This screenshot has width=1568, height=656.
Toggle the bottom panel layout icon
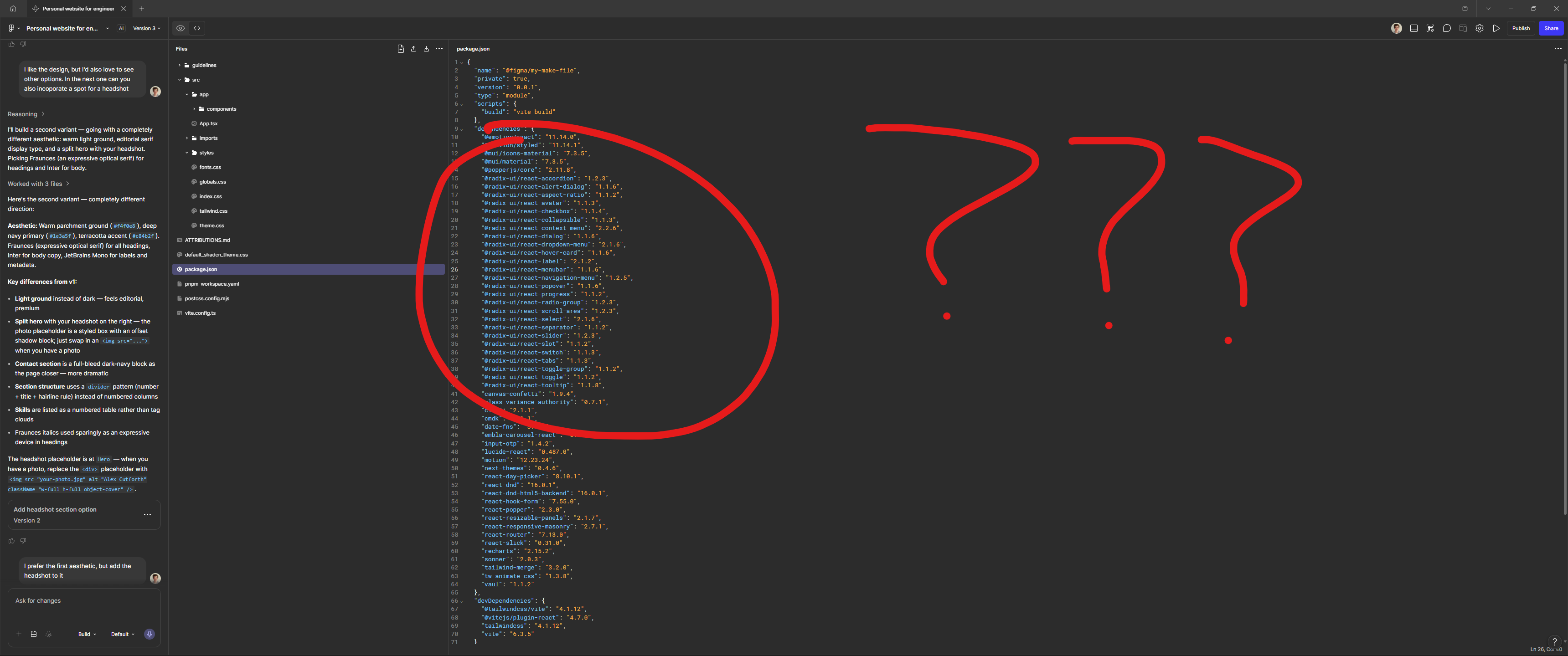1413,28
